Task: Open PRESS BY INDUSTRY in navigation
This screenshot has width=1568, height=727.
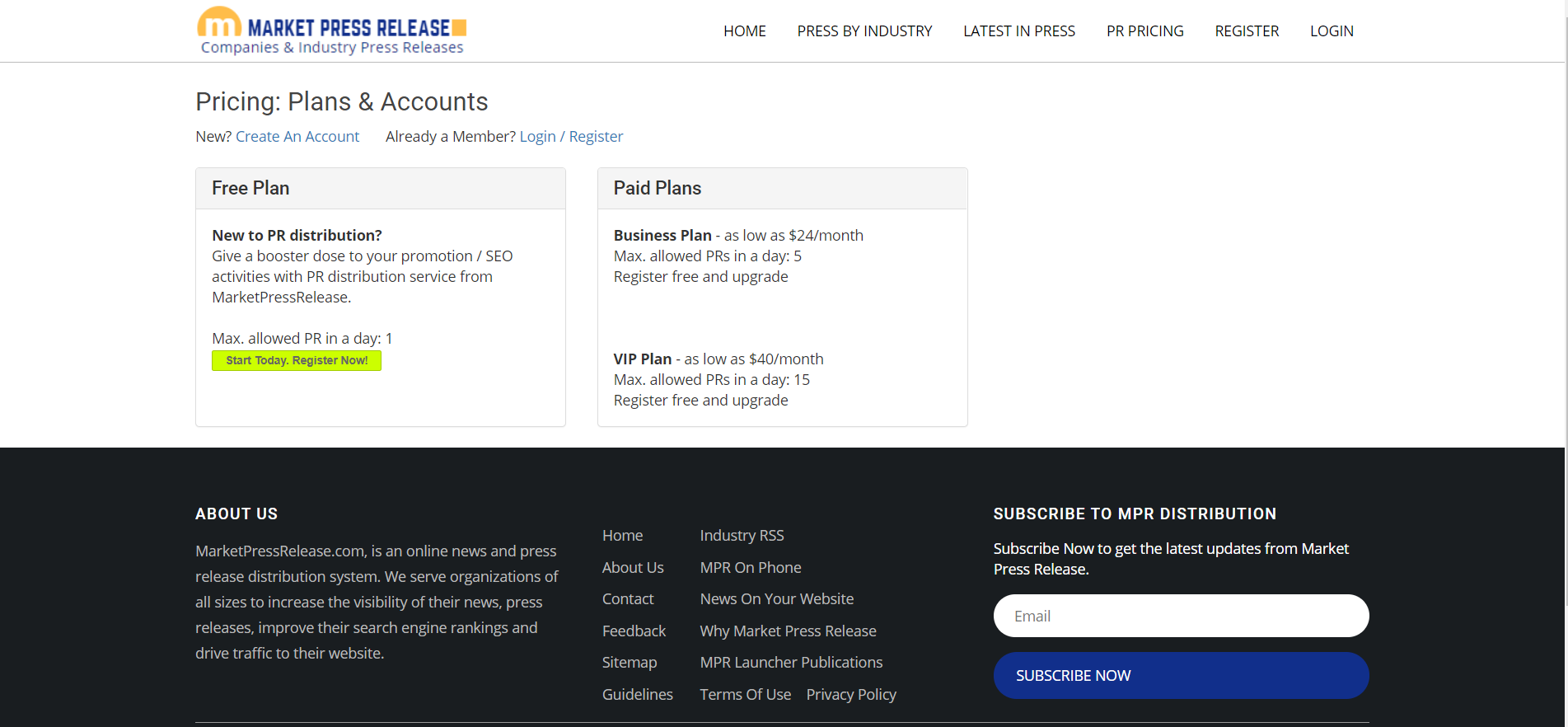Action: point(864,31)
